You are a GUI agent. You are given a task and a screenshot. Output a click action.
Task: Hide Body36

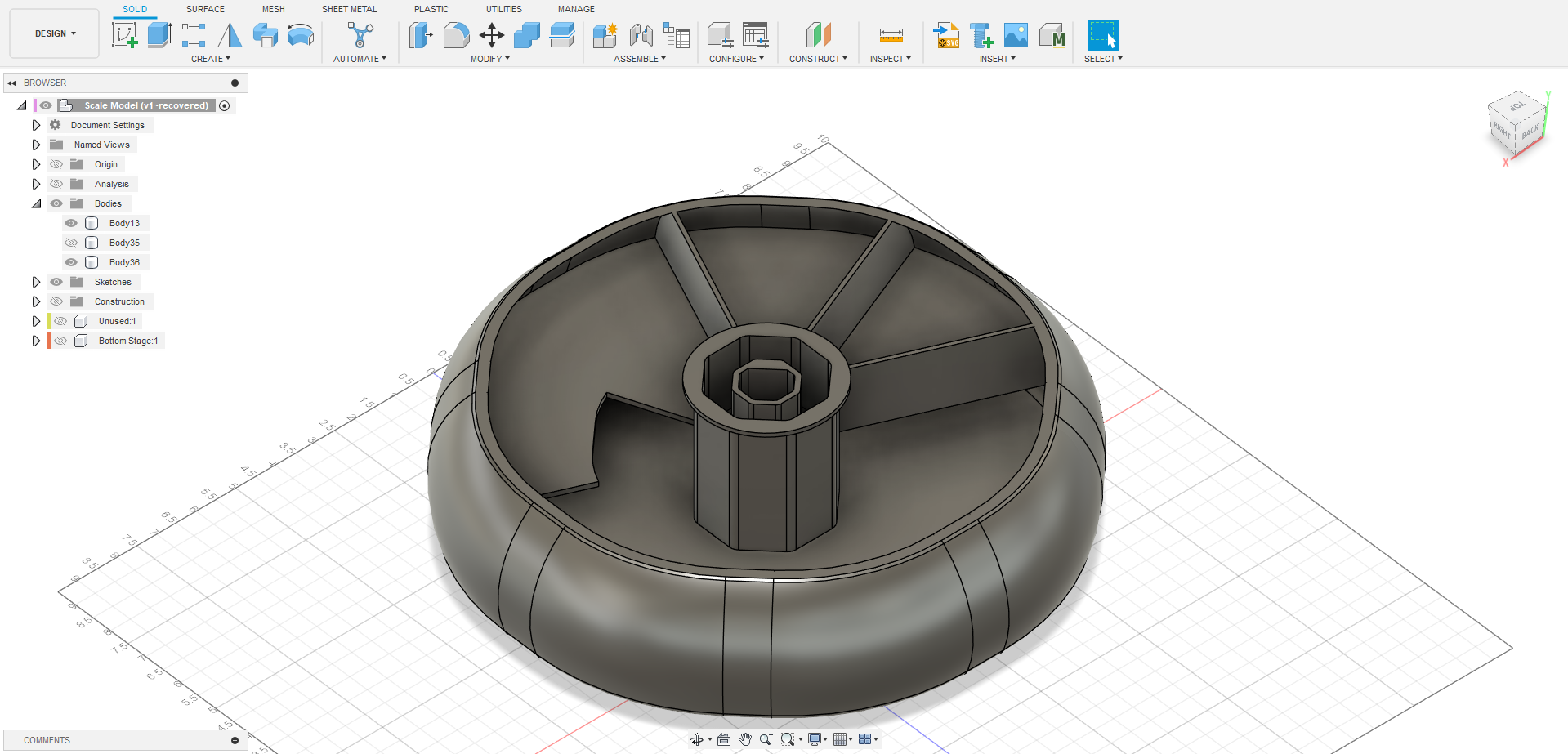71,262
